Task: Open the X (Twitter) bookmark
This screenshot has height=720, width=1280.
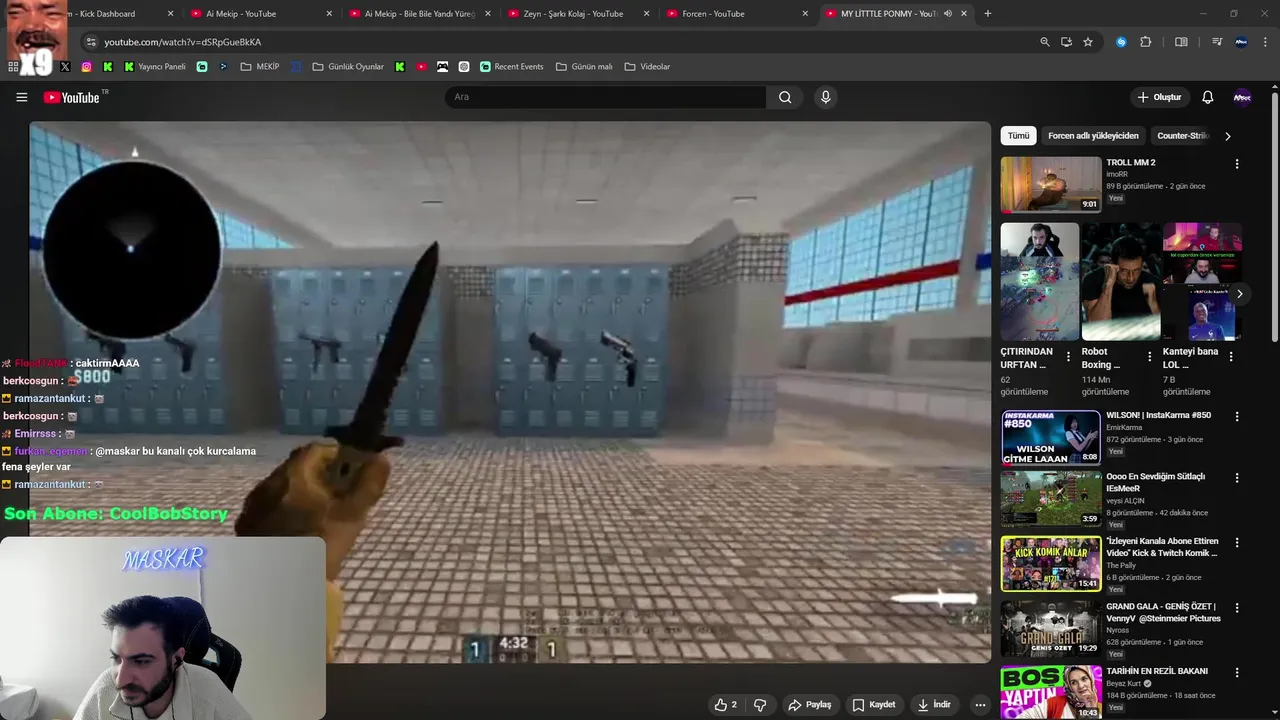Action: pos(65,67)
